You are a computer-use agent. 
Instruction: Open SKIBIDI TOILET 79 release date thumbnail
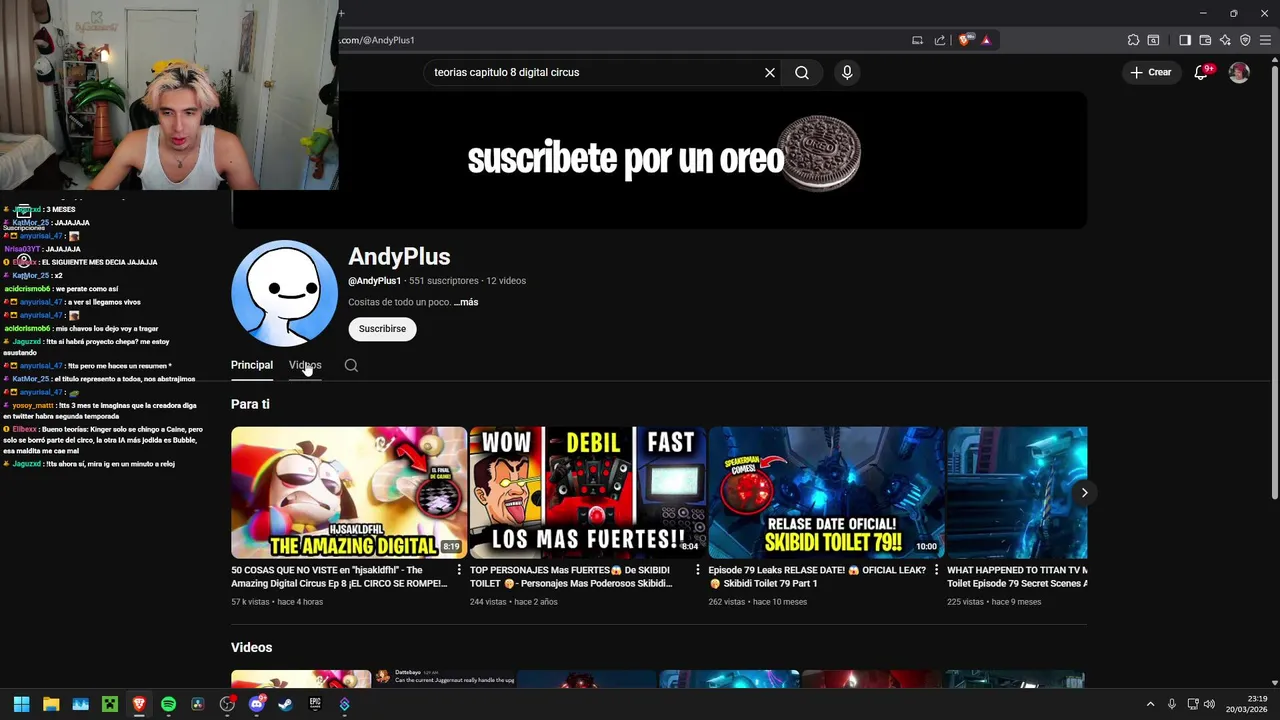[826, 493]
